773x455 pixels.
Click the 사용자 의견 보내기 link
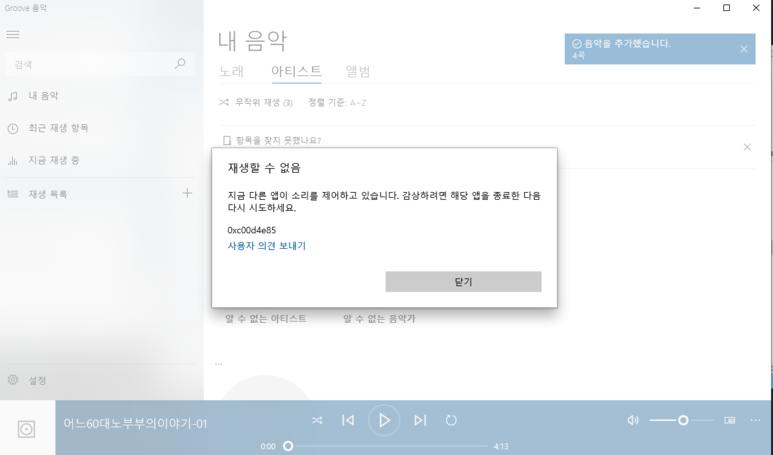(x=267, y=245)
